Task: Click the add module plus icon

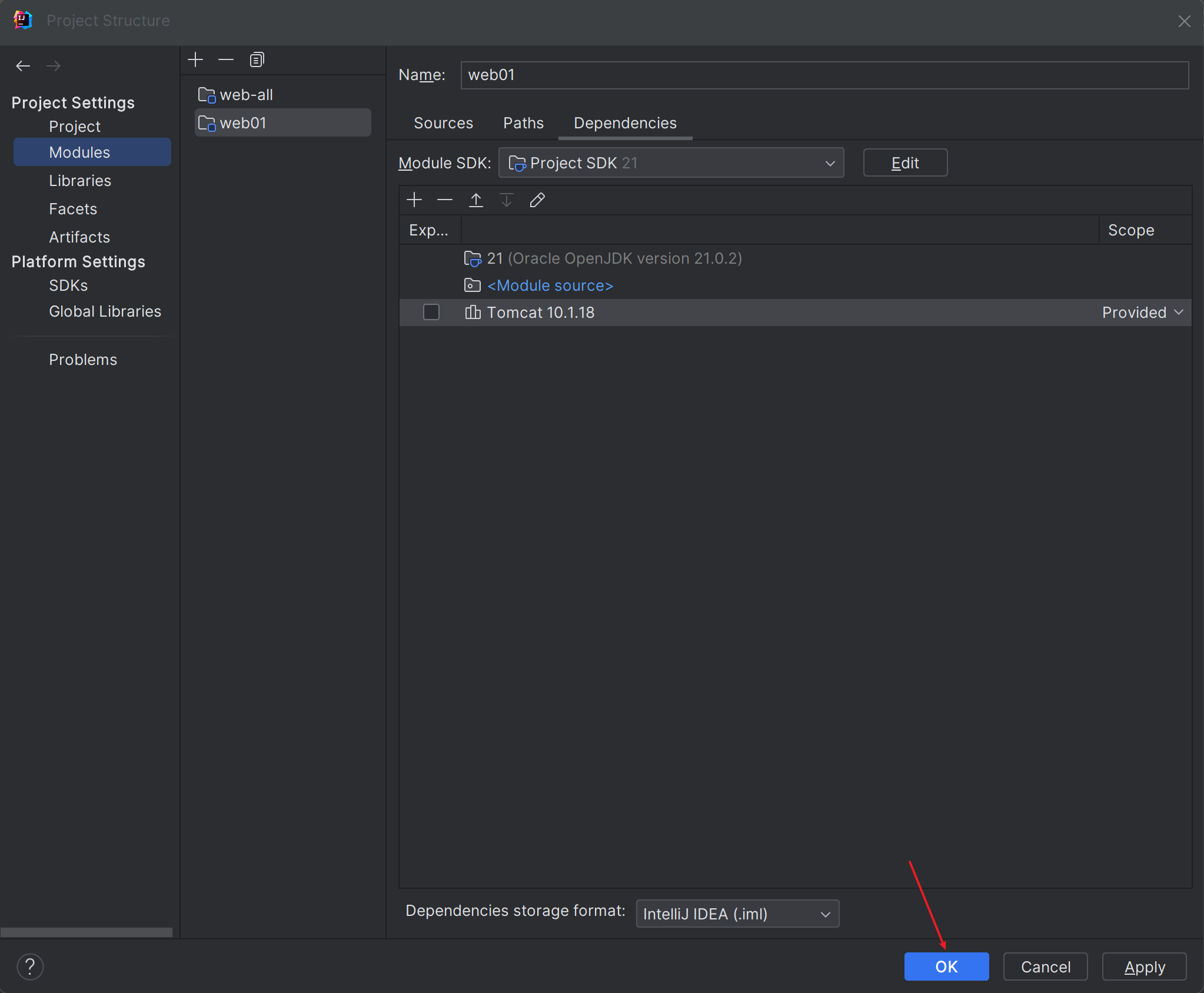Action: click(195, 59)
